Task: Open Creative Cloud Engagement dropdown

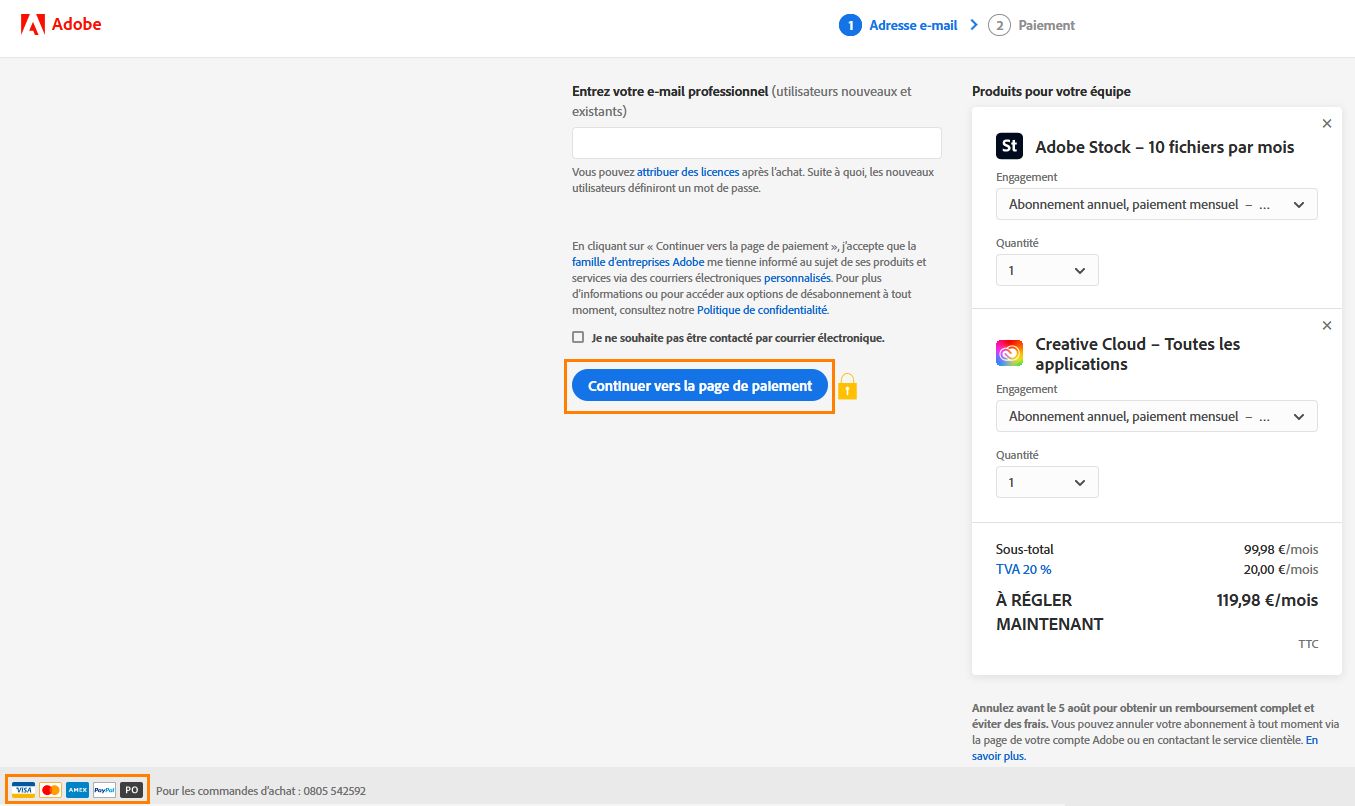Action: (x=1157, y=416)
